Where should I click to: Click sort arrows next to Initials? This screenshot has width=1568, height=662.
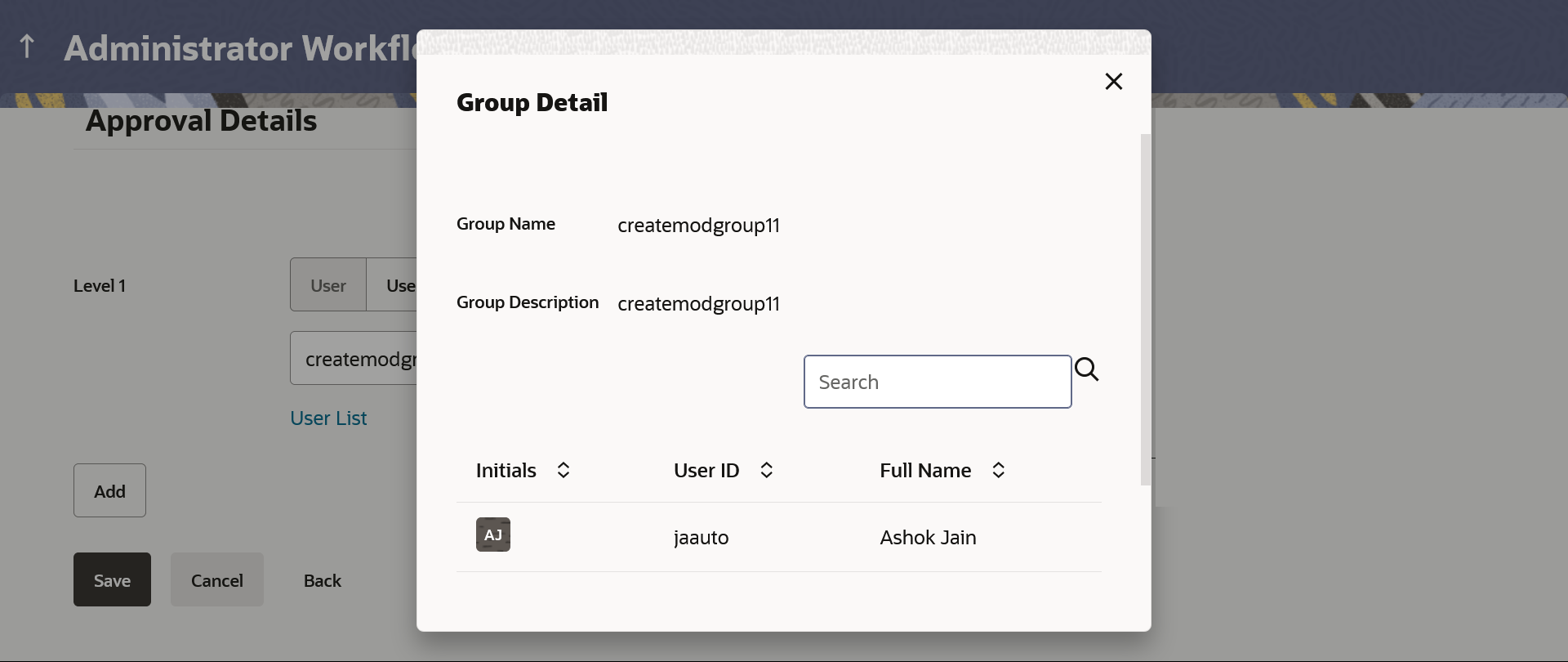pos(563,471)
